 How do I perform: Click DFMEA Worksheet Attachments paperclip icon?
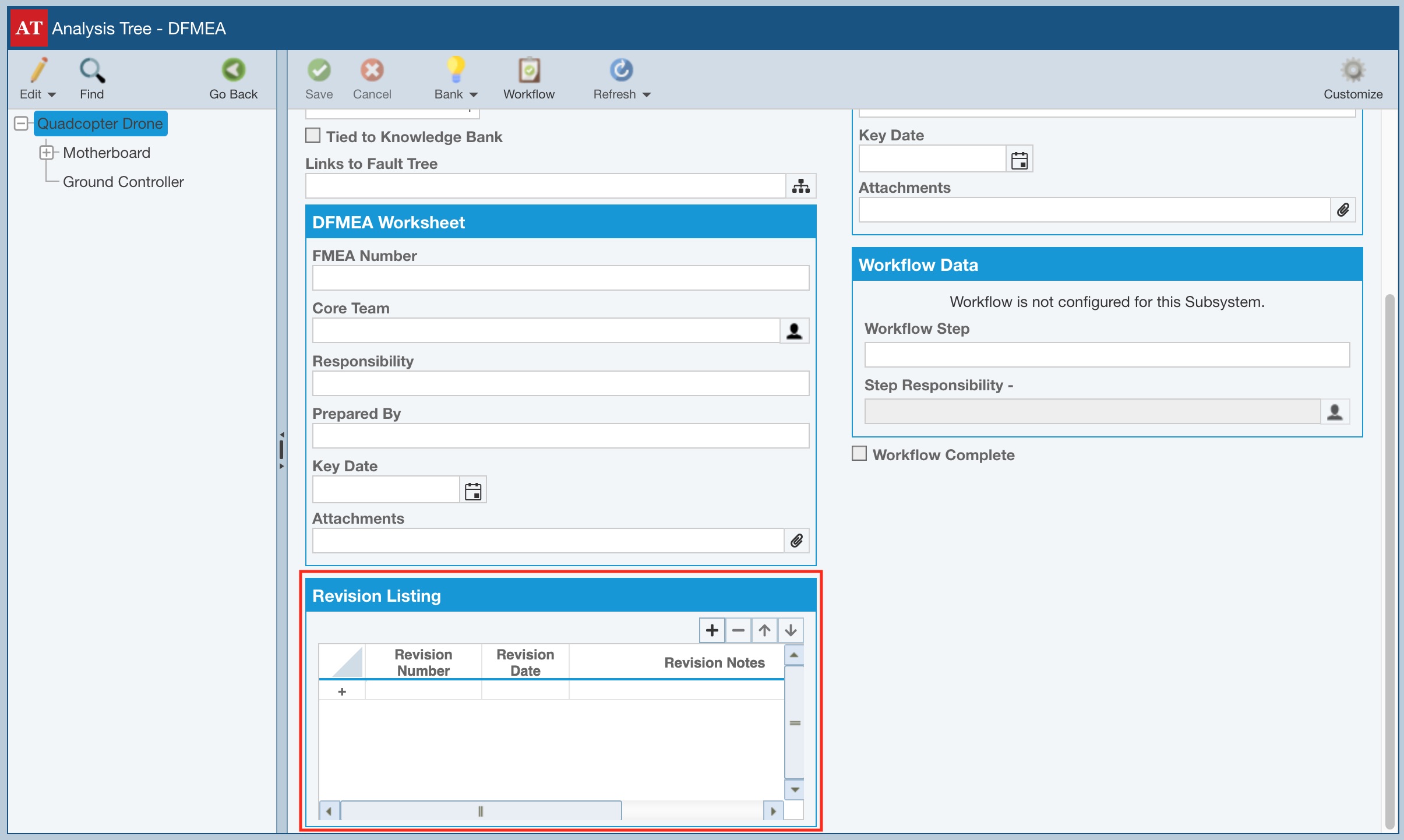click(796, 541)
